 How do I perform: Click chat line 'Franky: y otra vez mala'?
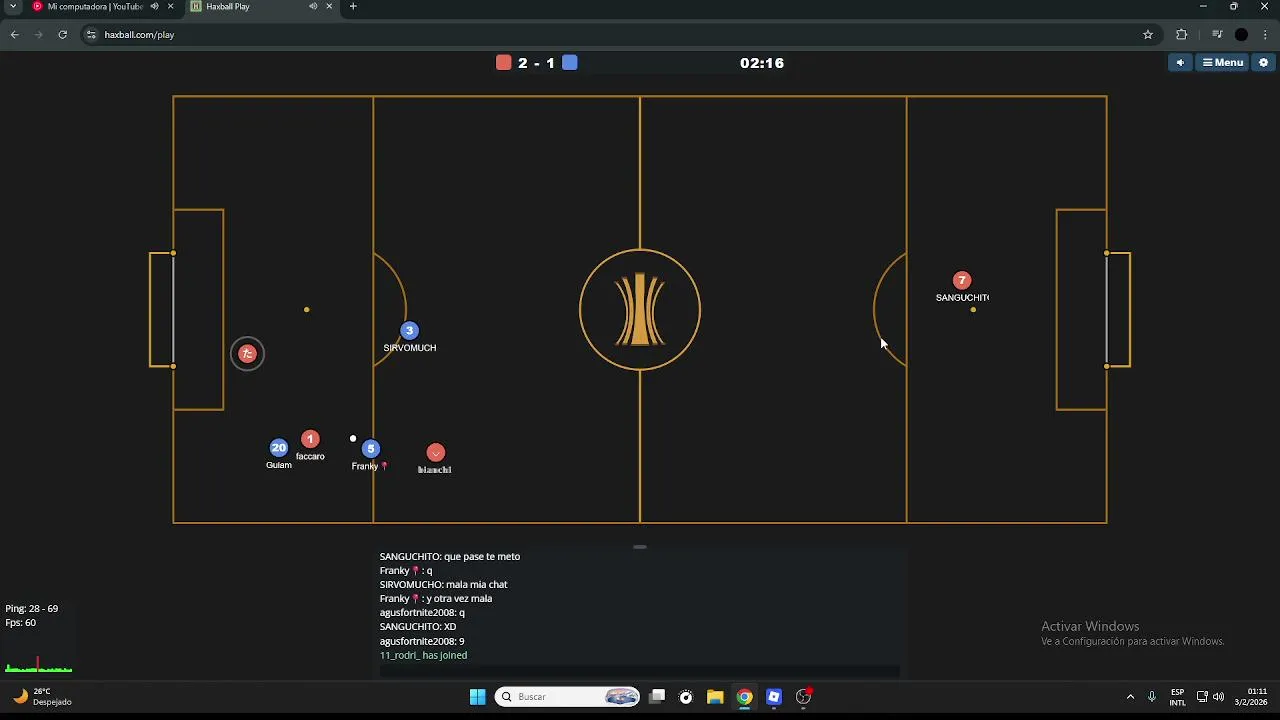pyautogui.click(x=436, y=598)
